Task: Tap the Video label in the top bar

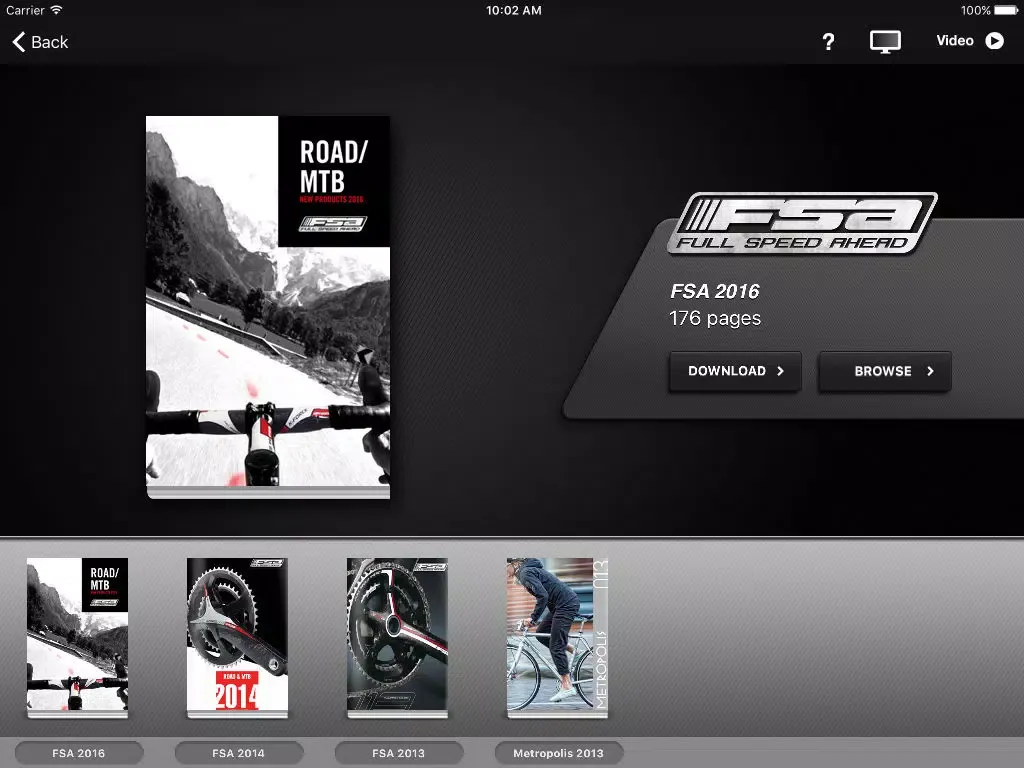Action: [955, 40]
